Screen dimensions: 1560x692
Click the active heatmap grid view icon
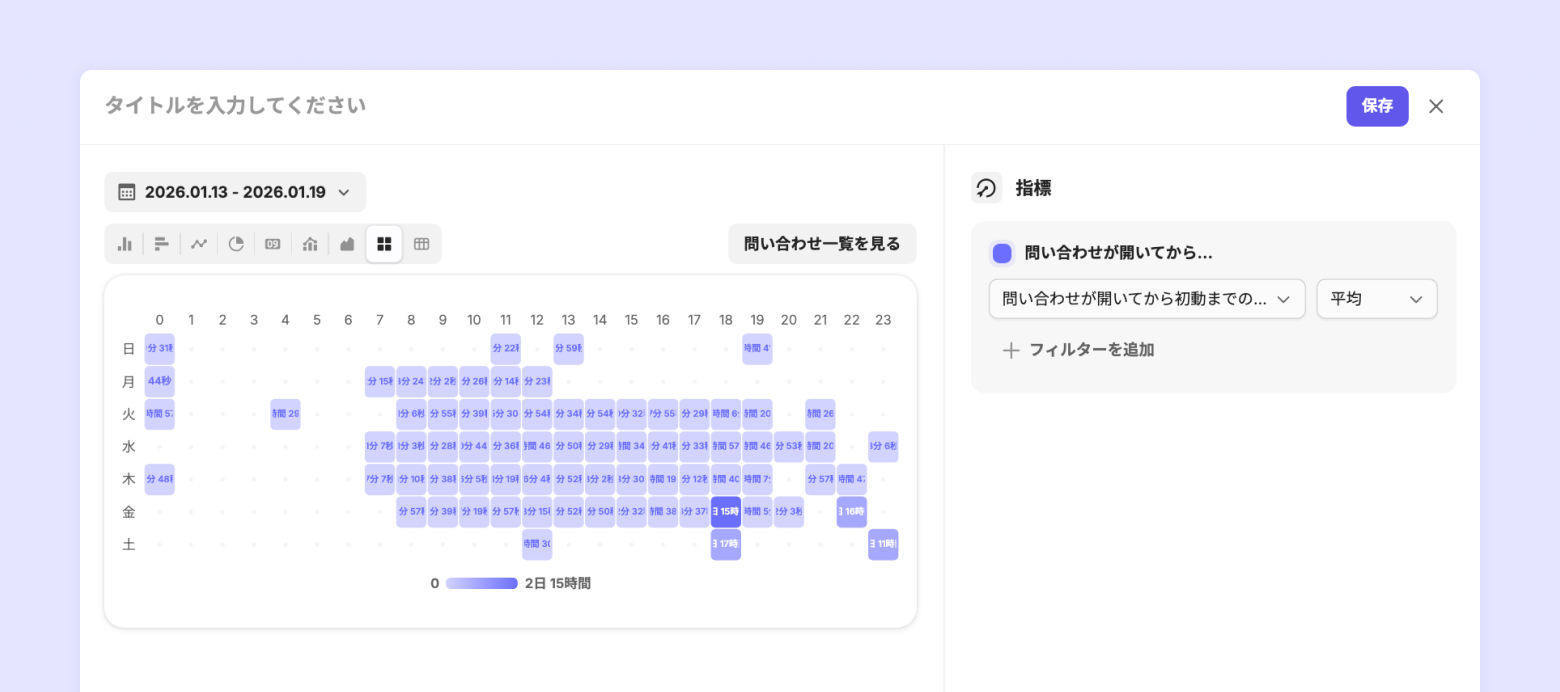point(384,244)
